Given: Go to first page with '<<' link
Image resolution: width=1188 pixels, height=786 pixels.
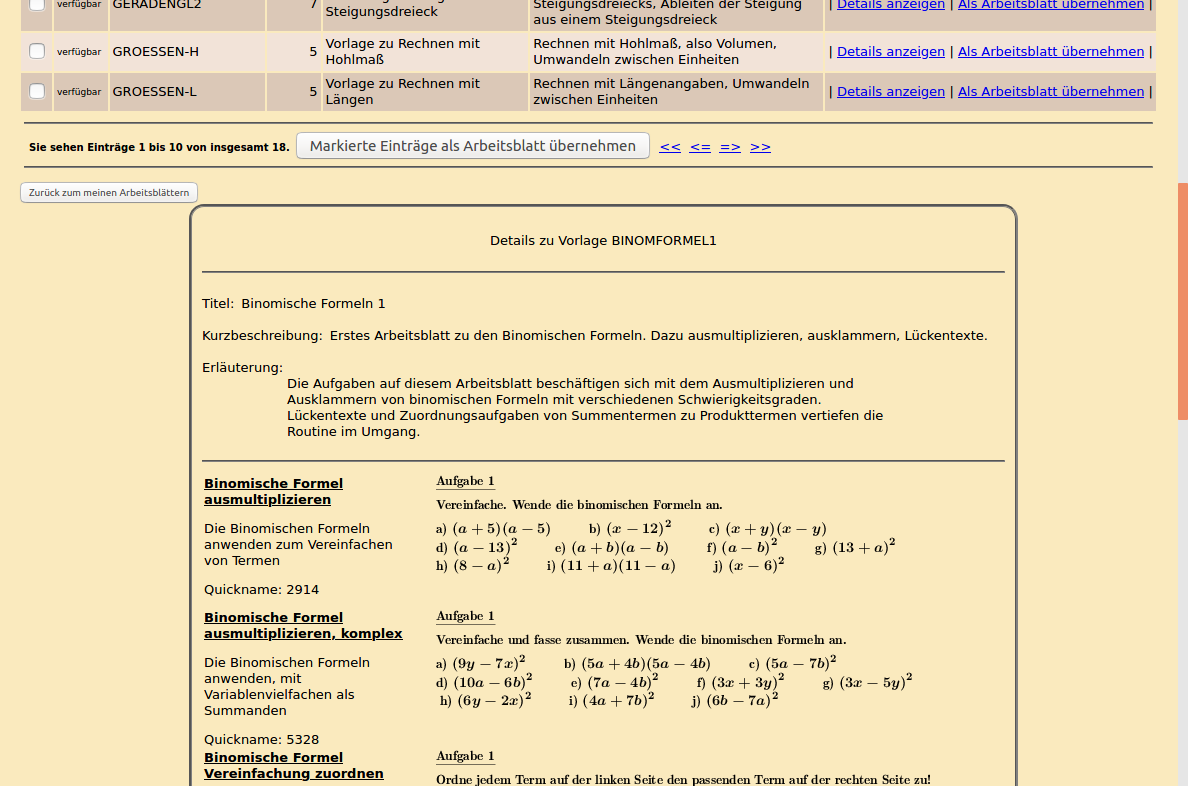Looking at the screenshot, I should click(670, 147).
